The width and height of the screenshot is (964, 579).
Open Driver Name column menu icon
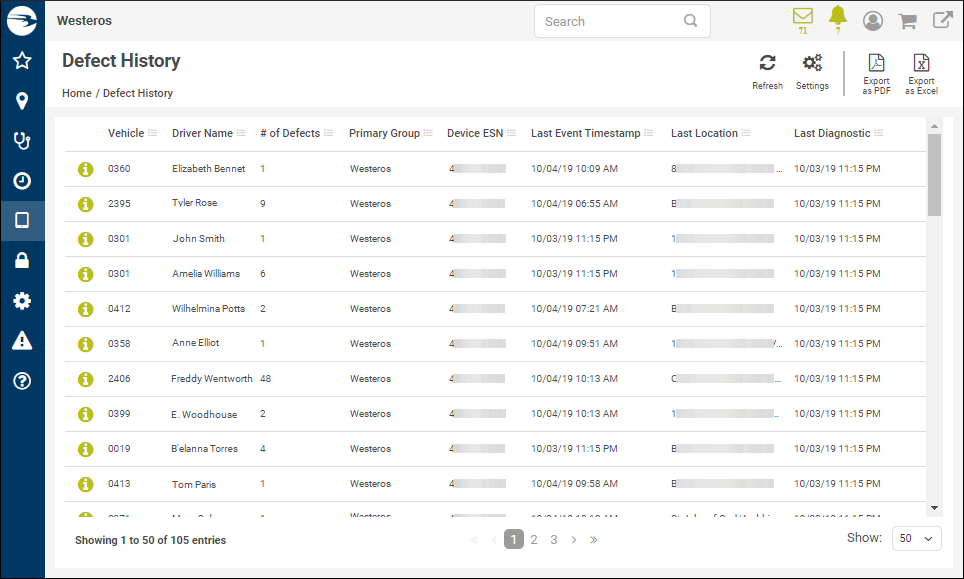coord(241,133)
